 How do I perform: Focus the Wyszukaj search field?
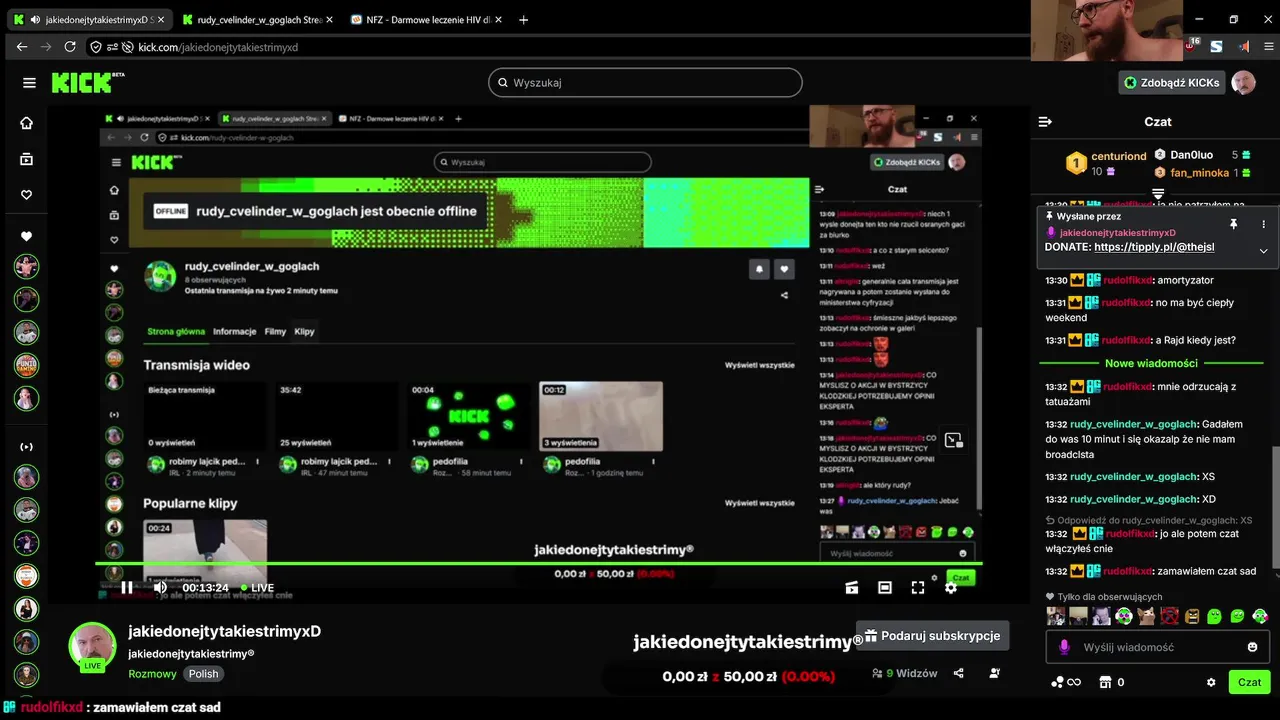pyautogui.click(x=645, y=83)
